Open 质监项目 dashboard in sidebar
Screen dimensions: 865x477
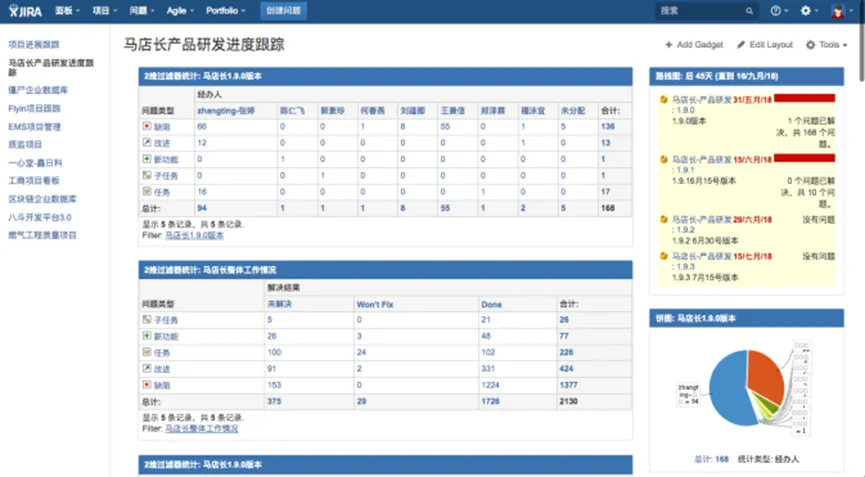(25, 144)
